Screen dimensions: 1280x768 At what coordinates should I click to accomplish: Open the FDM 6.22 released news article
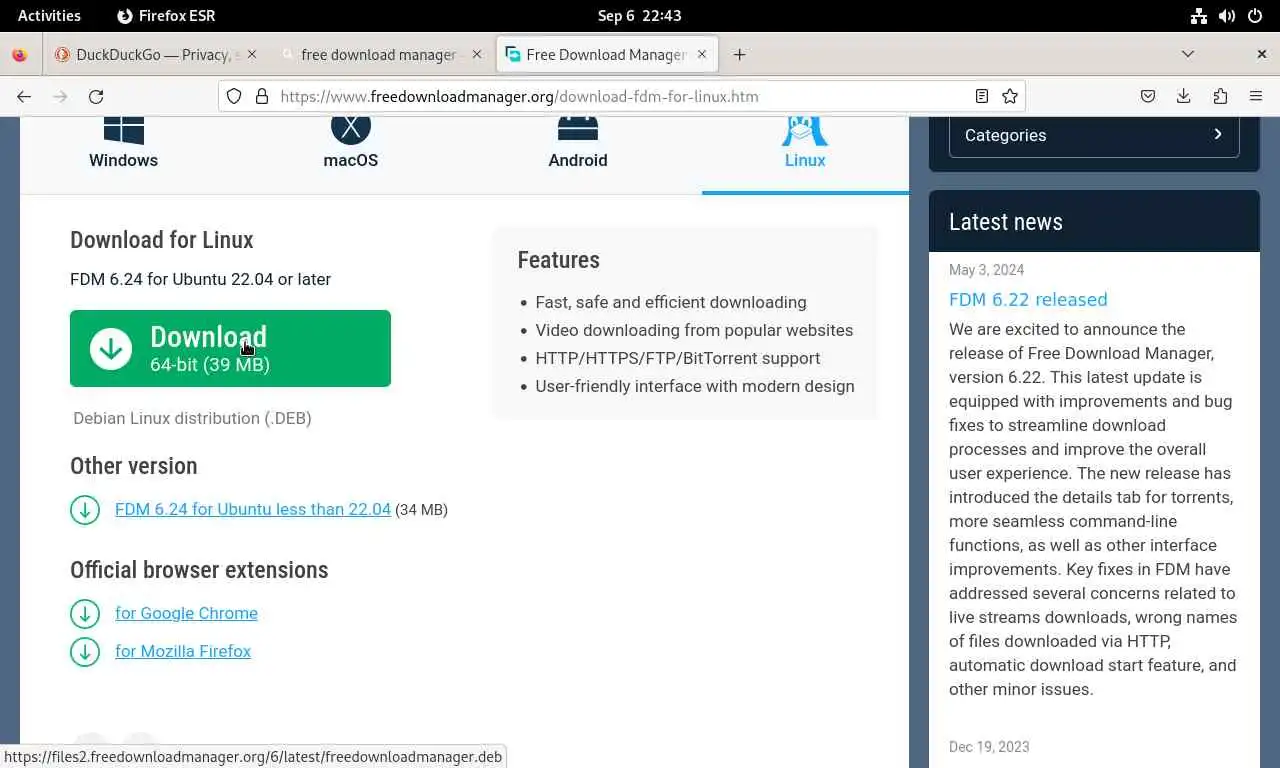click(x=1028, y=299)
